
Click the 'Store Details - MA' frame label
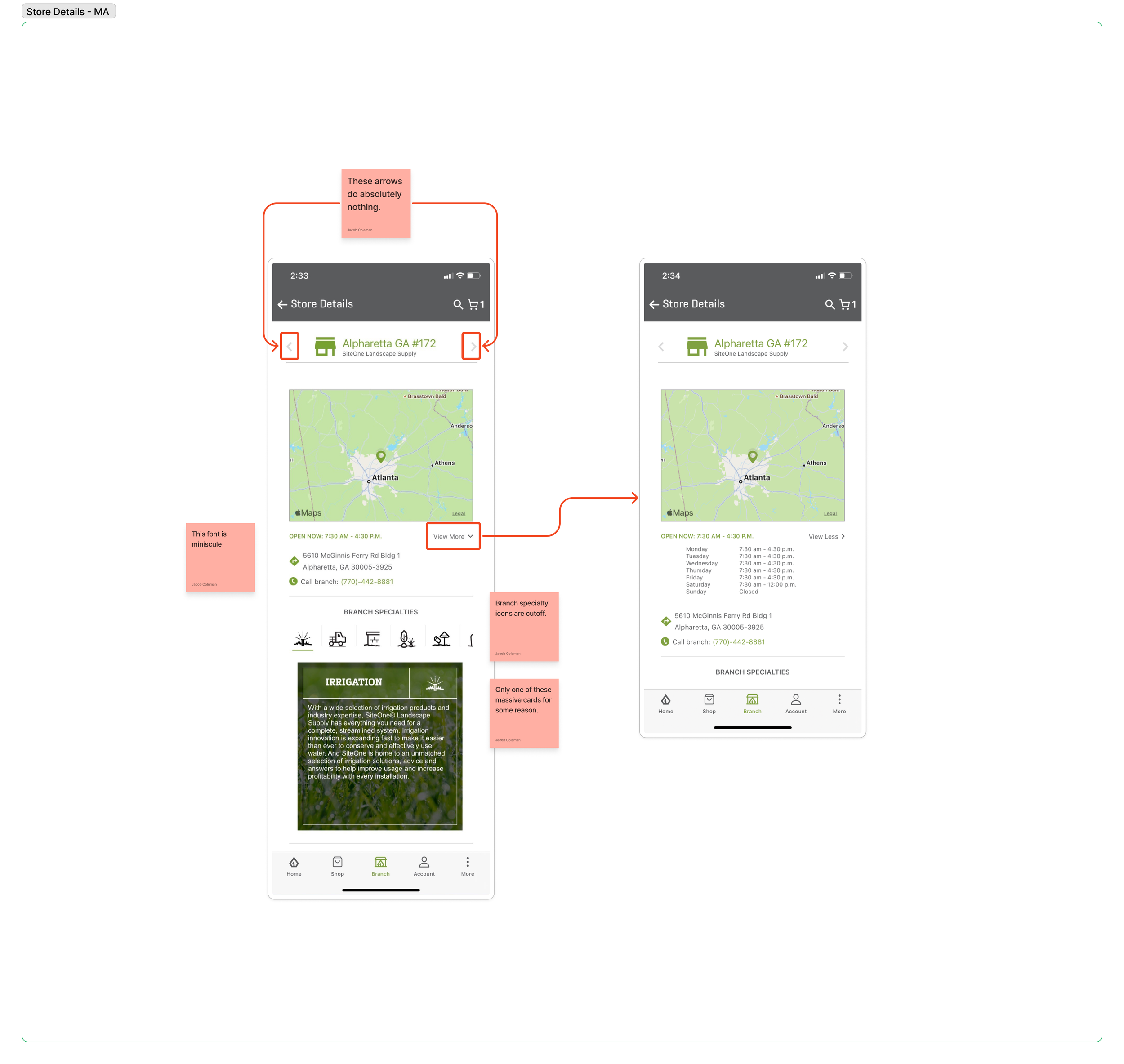[x=68, y=11]
